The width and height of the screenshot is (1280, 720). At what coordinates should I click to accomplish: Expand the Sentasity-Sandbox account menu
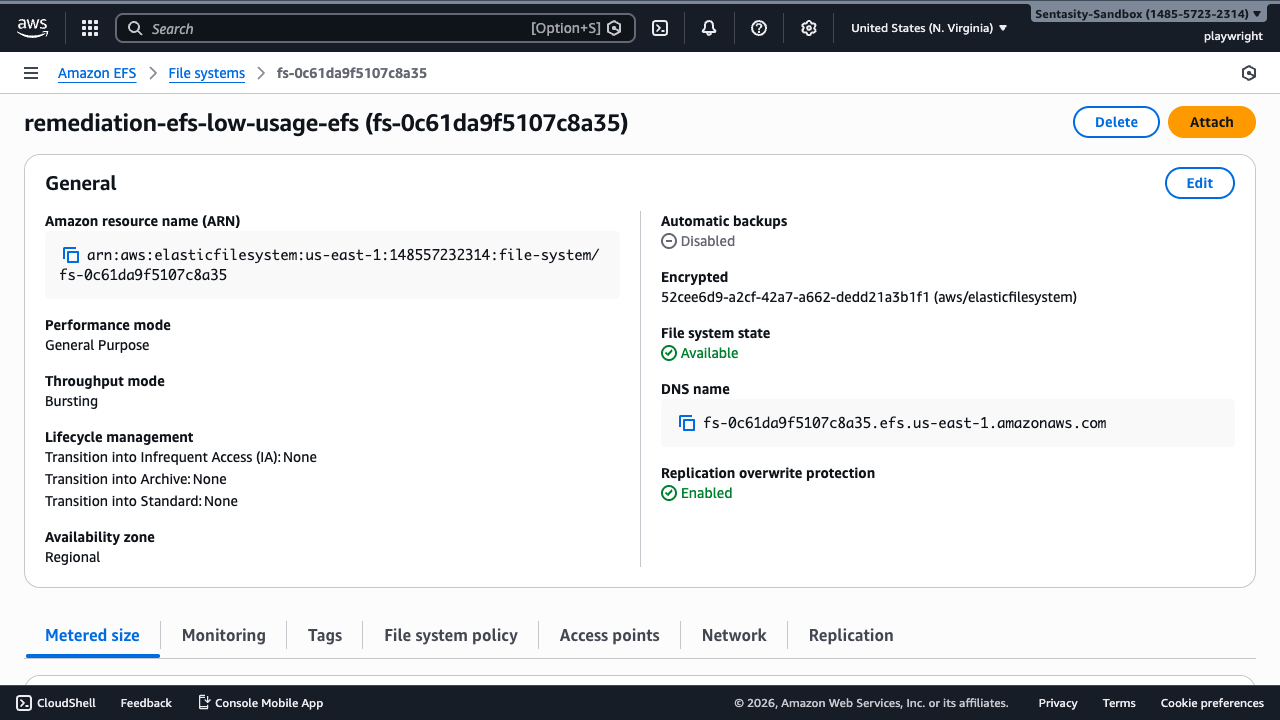tap(1147, 13)
